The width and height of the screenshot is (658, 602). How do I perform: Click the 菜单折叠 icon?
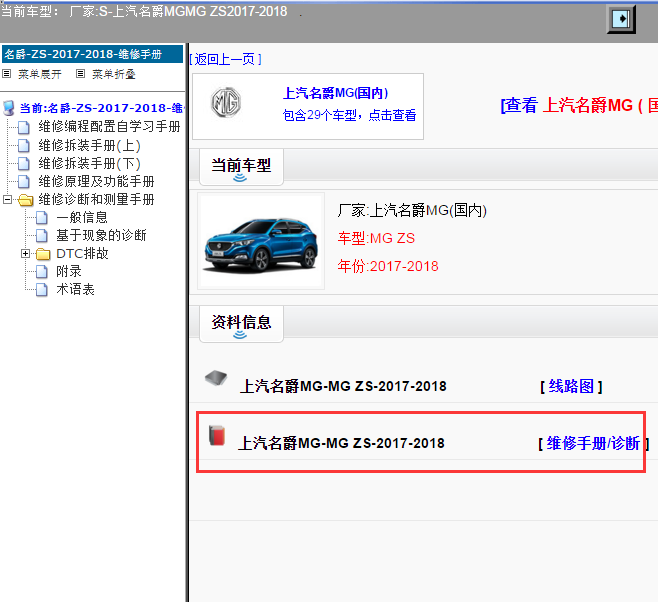pos(80,74)
